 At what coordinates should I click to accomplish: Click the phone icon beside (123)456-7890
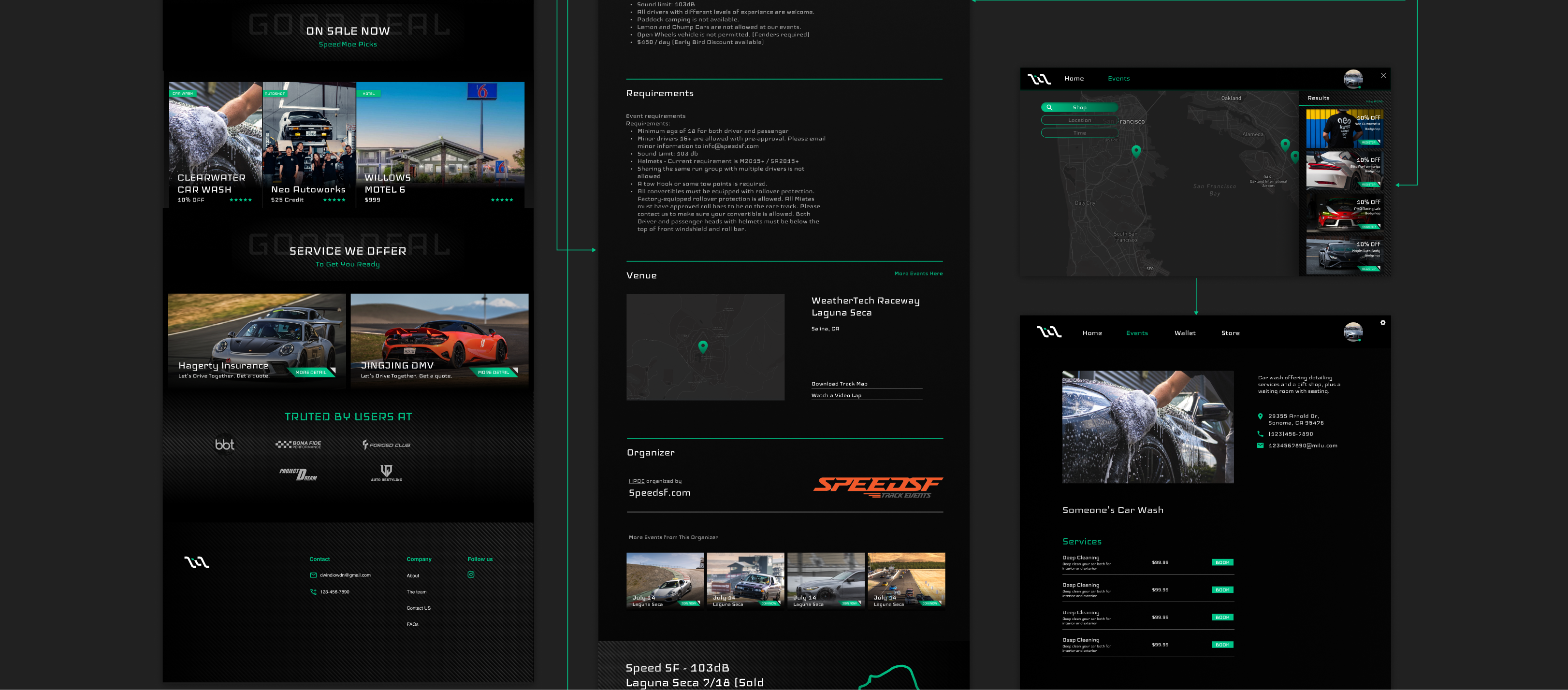pyautogui.click(x=1260, y=434)
